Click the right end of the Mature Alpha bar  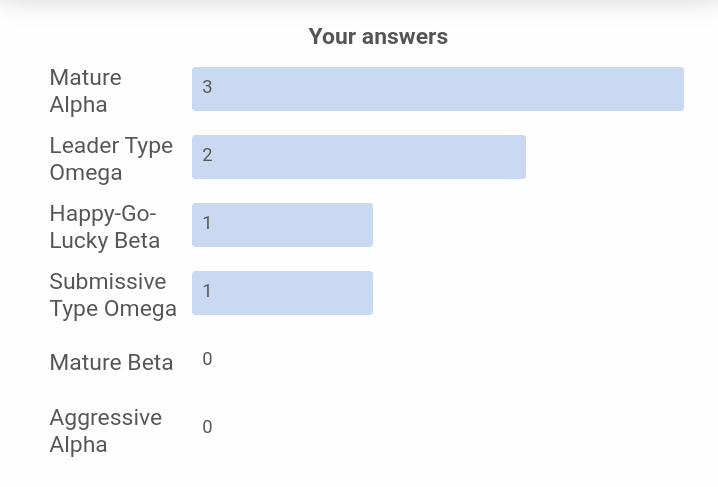point(680,89)
